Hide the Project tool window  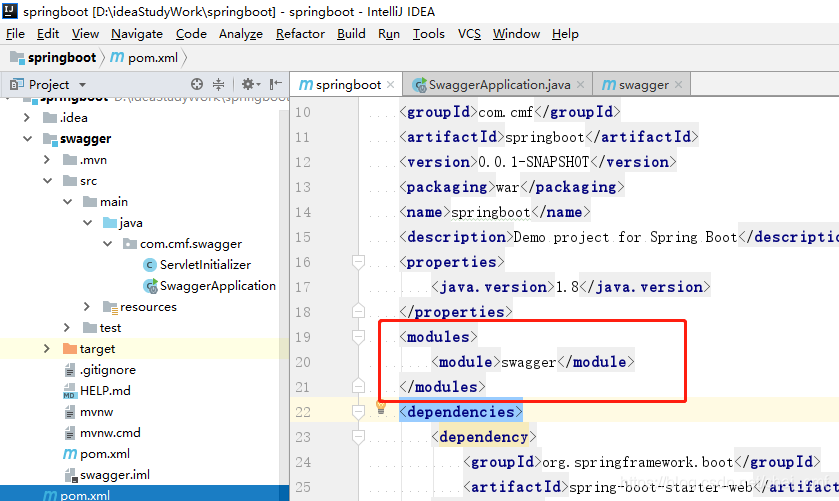pos(276,84)
